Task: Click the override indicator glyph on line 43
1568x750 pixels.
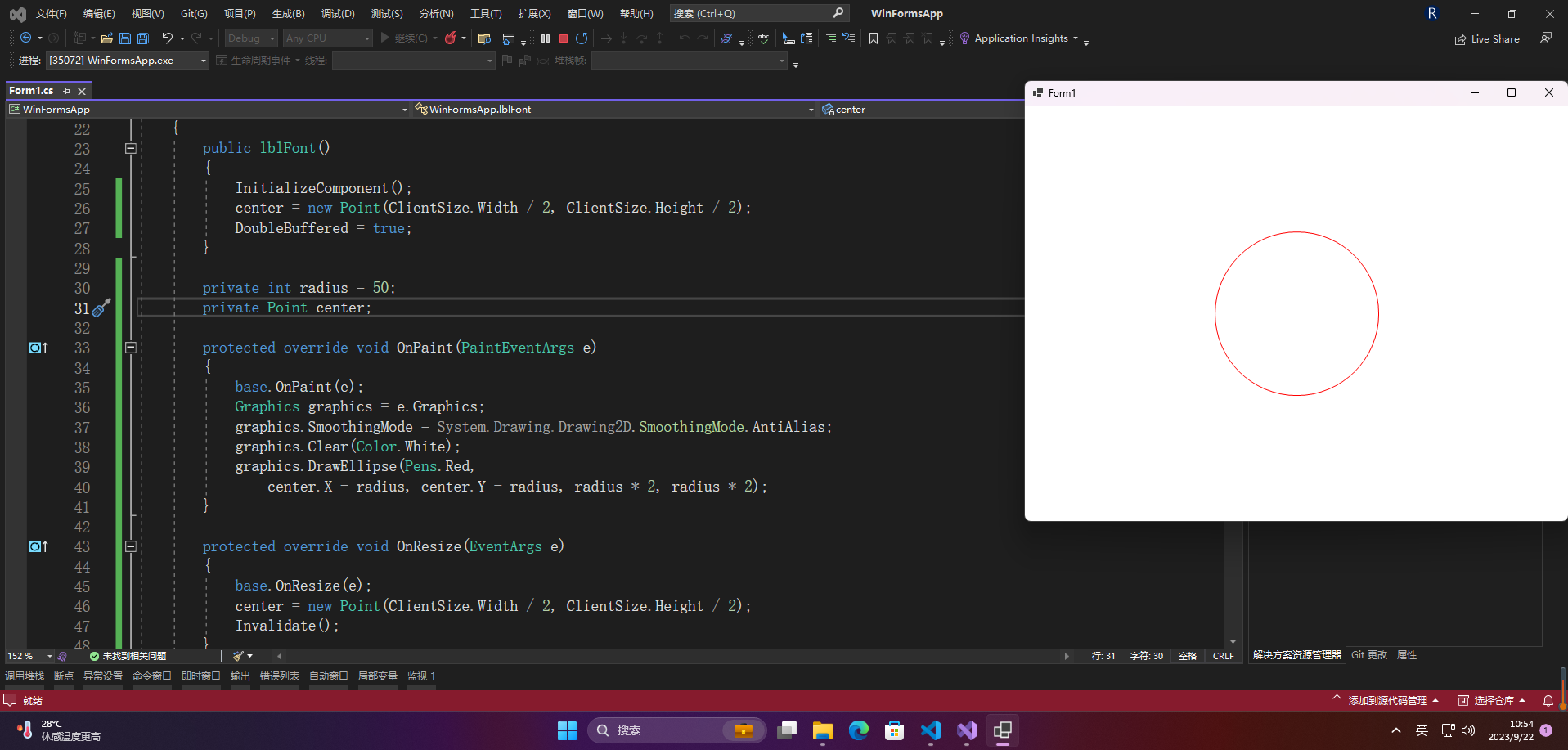Action: pyautogui.click(x=38, y=546)
